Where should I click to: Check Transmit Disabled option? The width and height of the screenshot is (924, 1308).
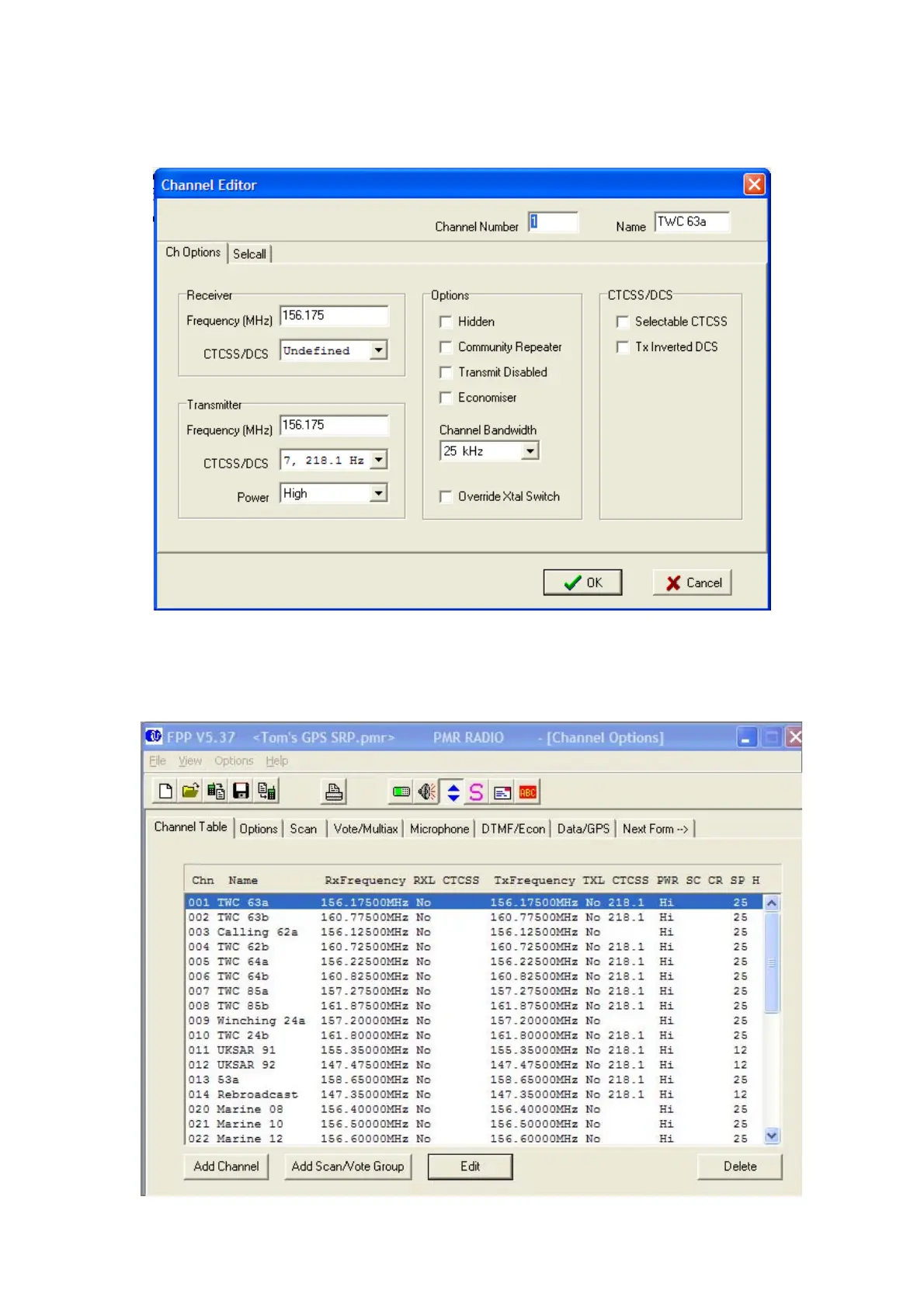pyautogui.click(x=446, y=373)
